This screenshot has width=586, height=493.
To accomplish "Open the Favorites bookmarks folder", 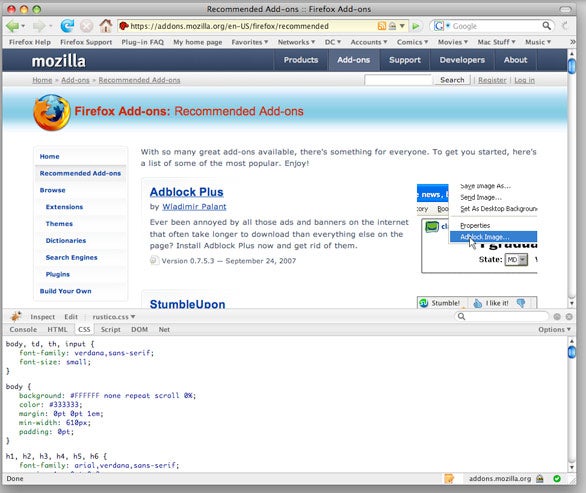I will pyautogui.click(x=250, y=42).
